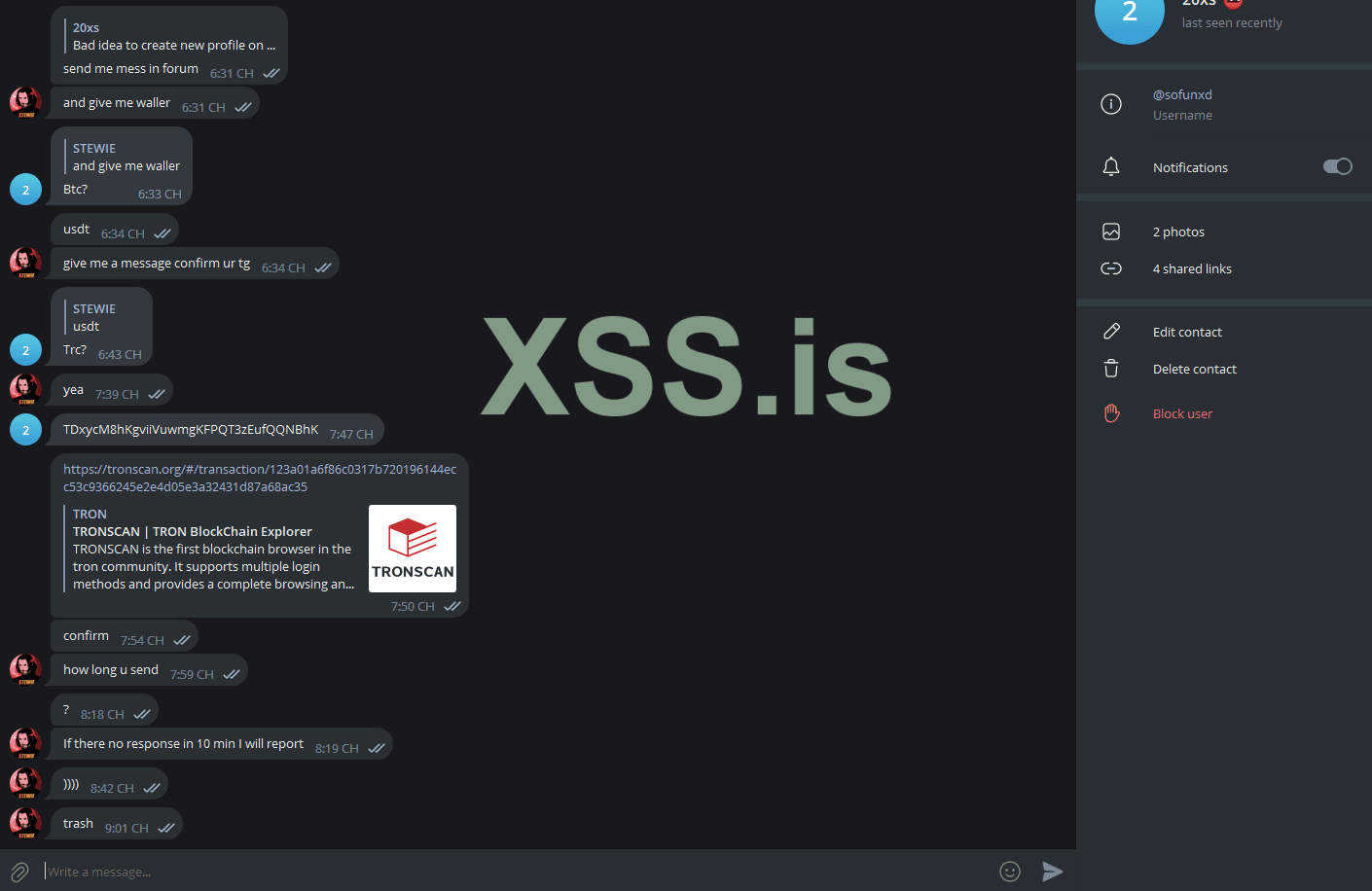The height and width of the screenshot is (891, 1372).
Task: Click avatar beside 'give me a message confirm ur tg'
Action: coord(25,263)
